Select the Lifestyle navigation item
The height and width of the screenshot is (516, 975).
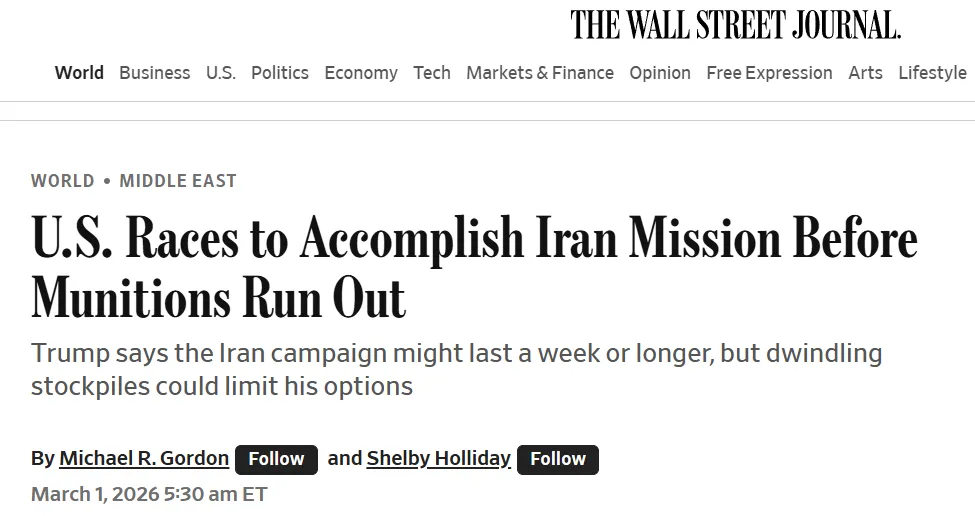(932, 73)
